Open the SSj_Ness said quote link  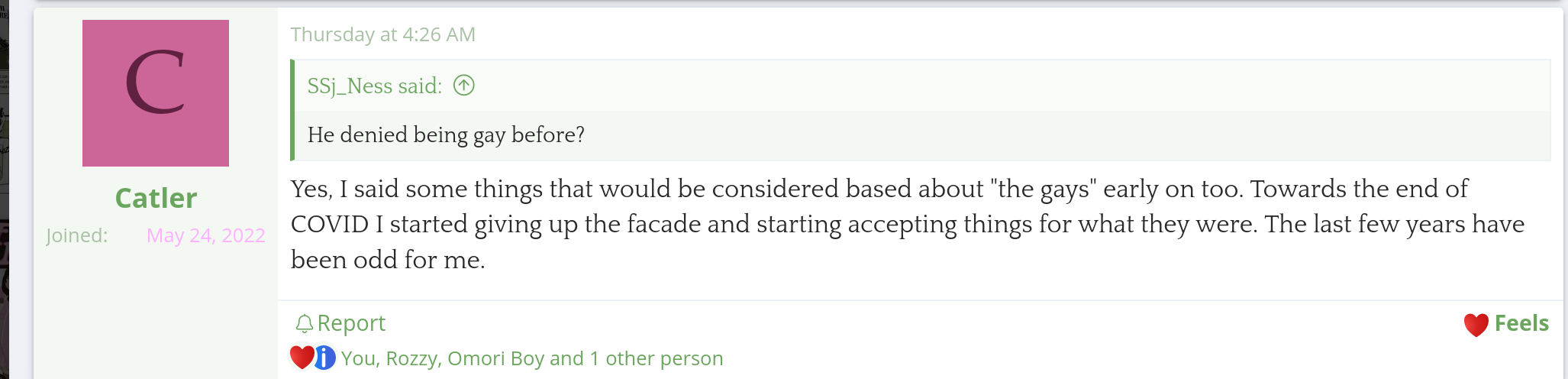point(374,86)
